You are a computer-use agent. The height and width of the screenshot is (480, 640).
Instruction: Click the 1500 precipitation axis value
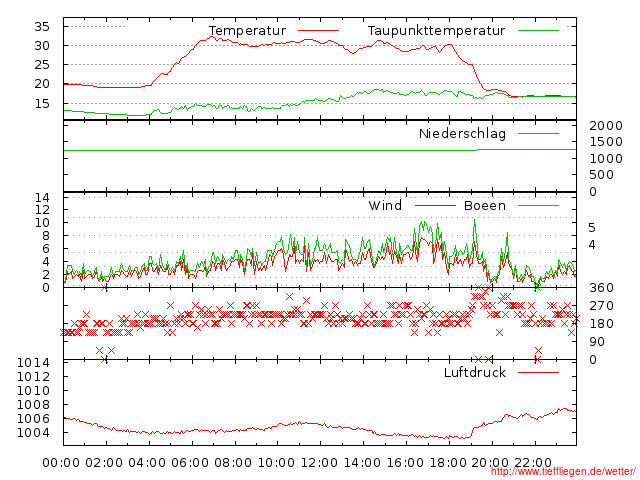[x=606, y=142]
